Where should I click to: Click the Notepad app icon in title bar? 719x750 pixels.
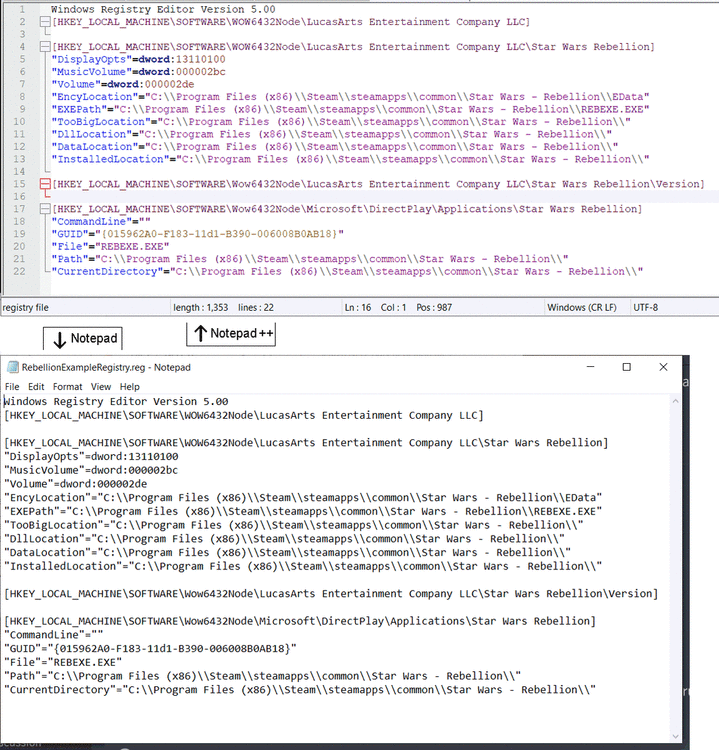click(x=13, y=367)
